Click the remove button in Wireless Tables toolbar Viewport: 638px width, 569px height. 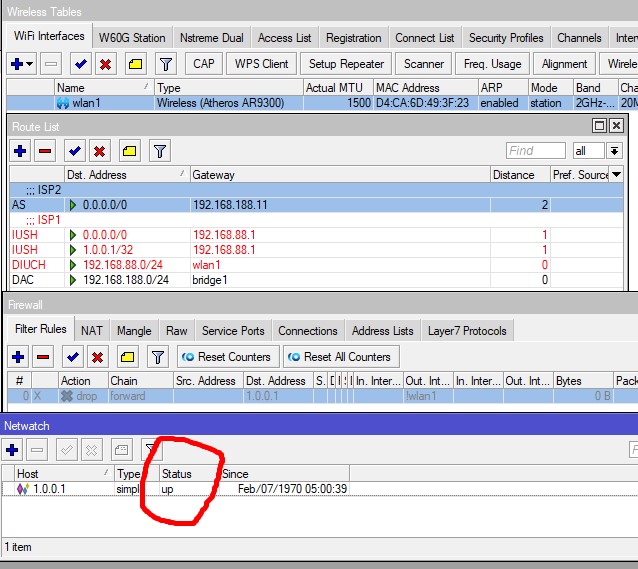click(51, 64)
